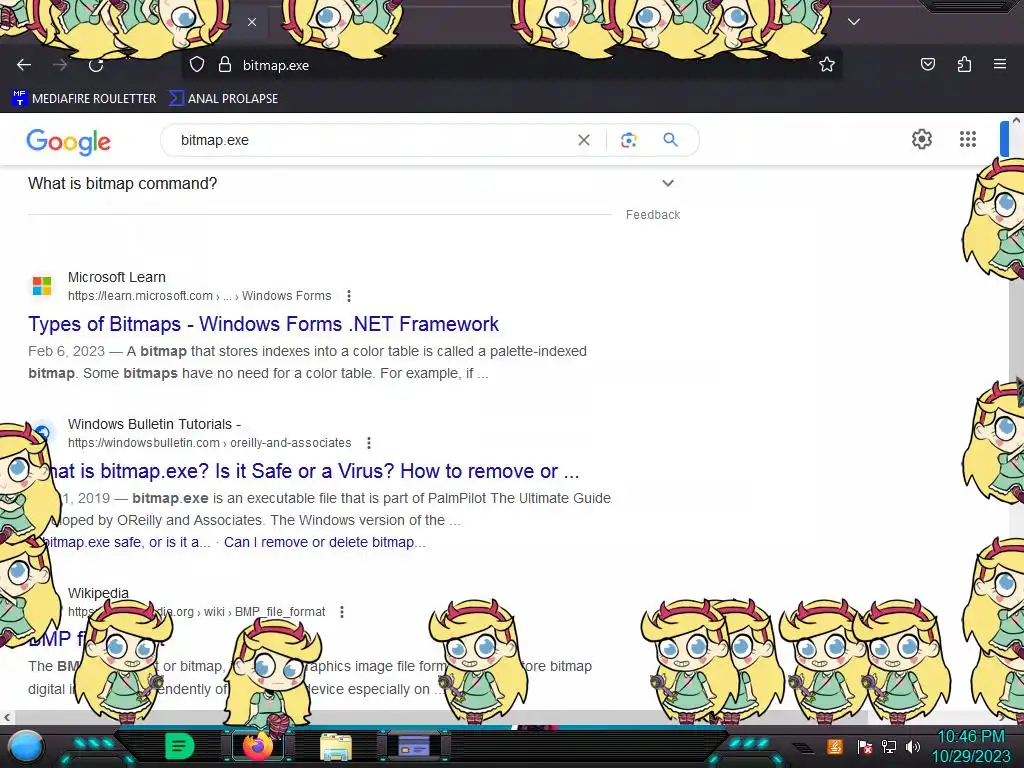The width and height of the screenshot is (1024, 768).
Task: Open the Extensions puzzle icon
Action: click(964, 64)
